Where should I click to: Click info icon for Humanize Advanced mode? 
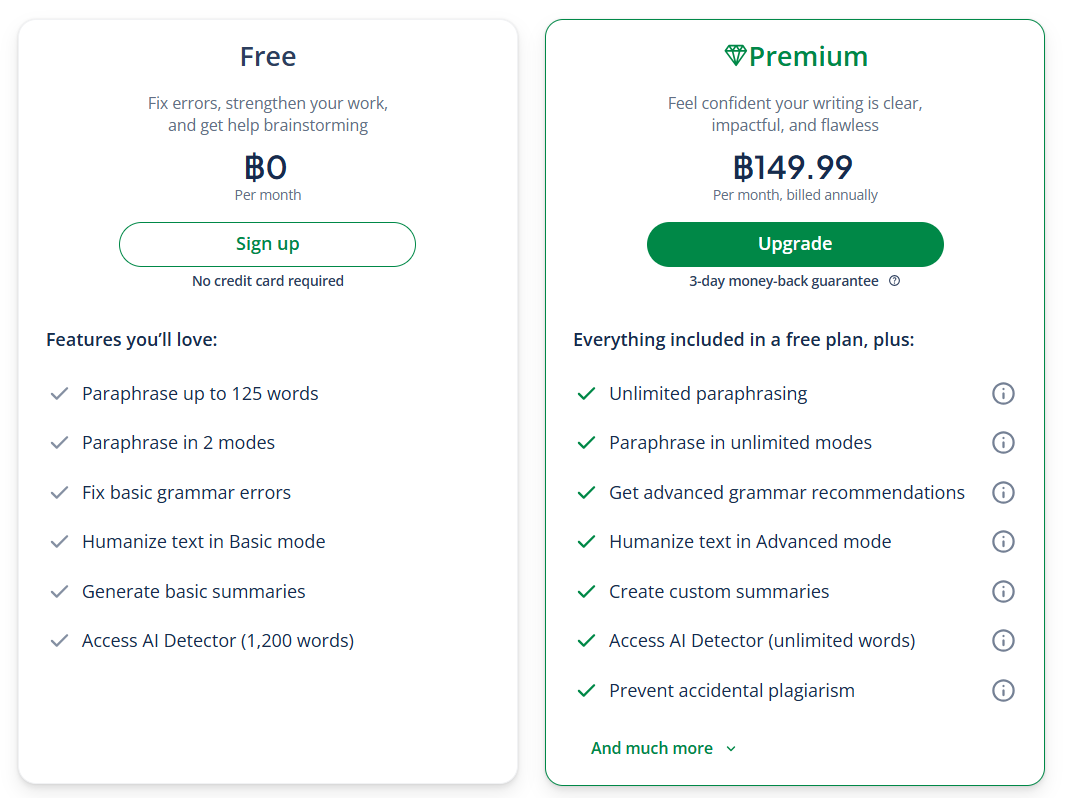click(x=1002, y=541)
